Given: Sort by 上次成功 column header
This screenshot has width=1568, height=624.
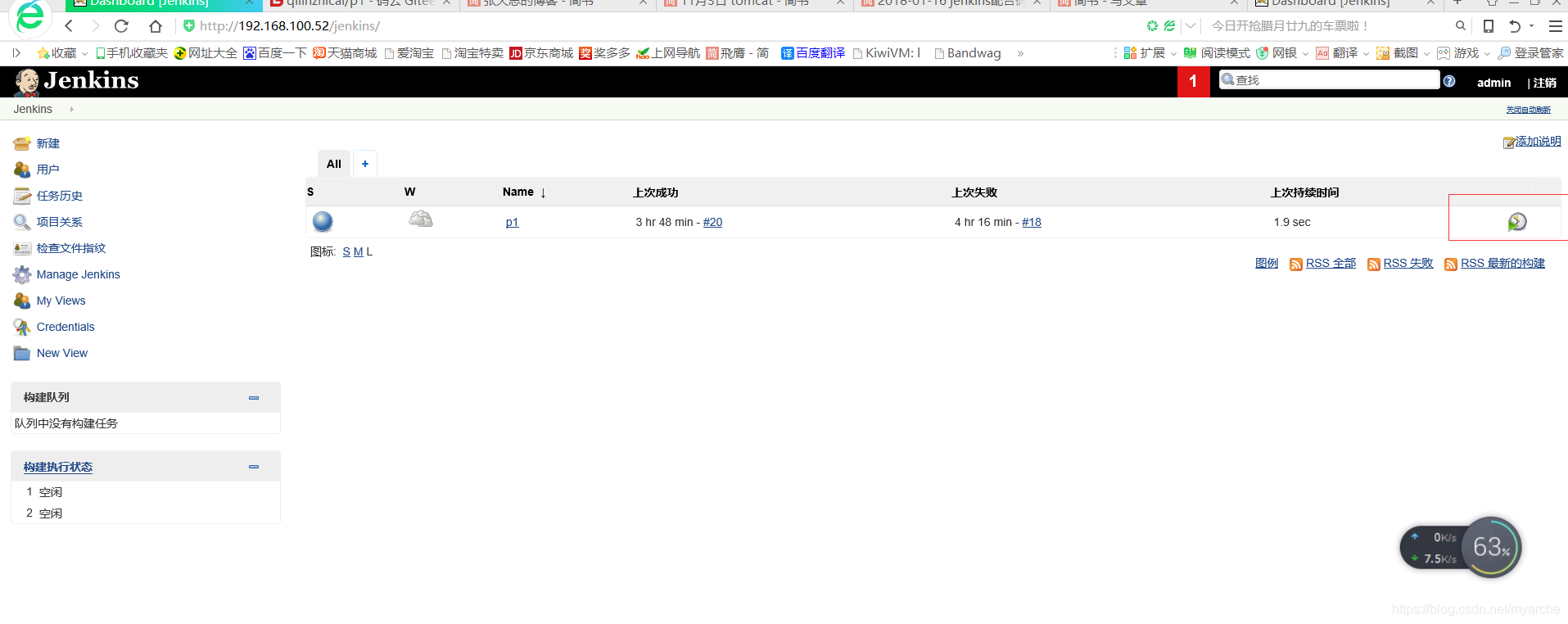Looking at the screenshot, I should point(656,192).
